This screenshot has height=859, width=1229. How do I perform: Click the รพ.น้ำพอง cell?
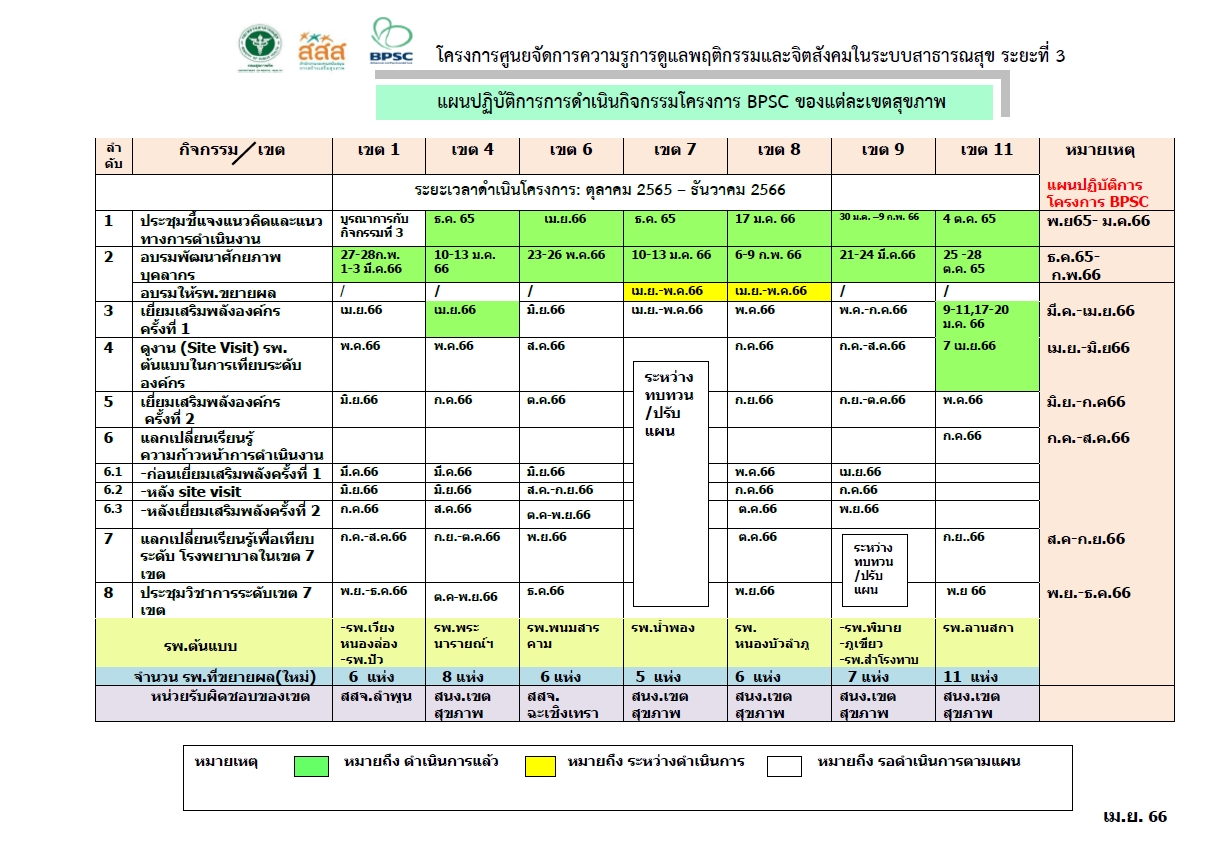[662, 628]
